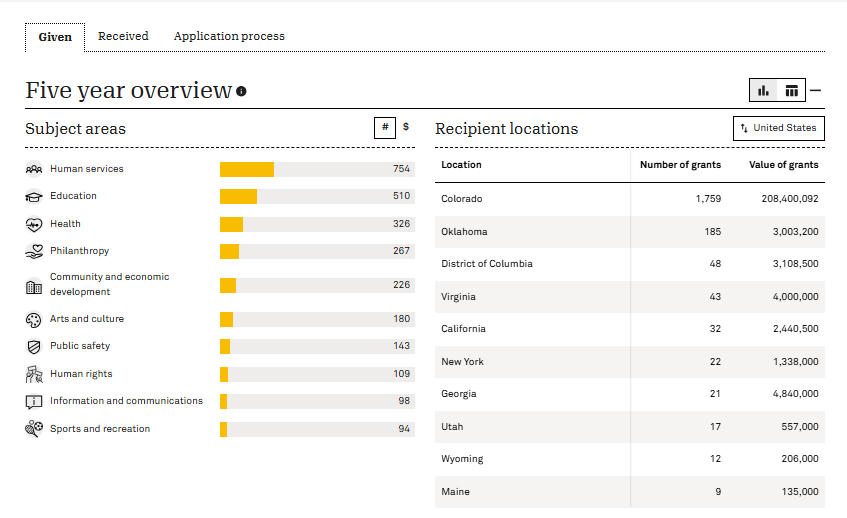Click the Human services yellow bar
The image size is (847, 518).
[247, 169]
